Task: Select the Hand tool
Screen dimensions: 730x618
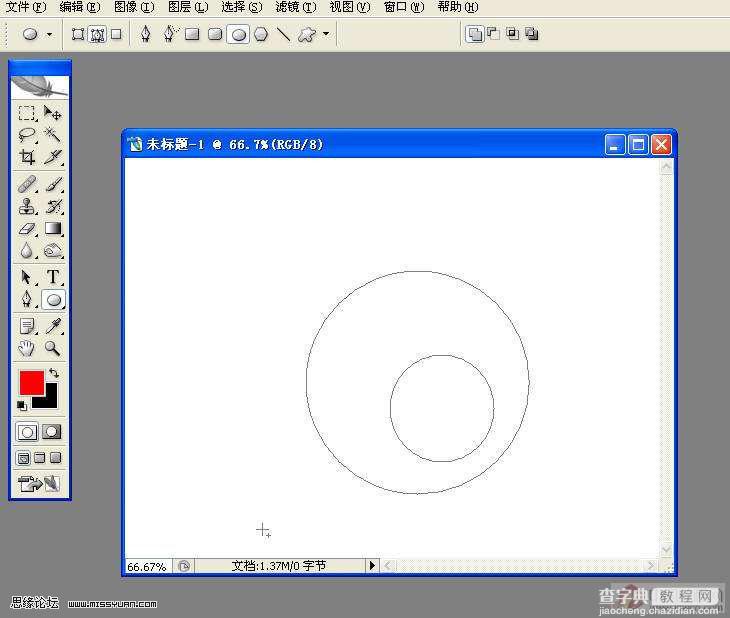Action: 27,348
